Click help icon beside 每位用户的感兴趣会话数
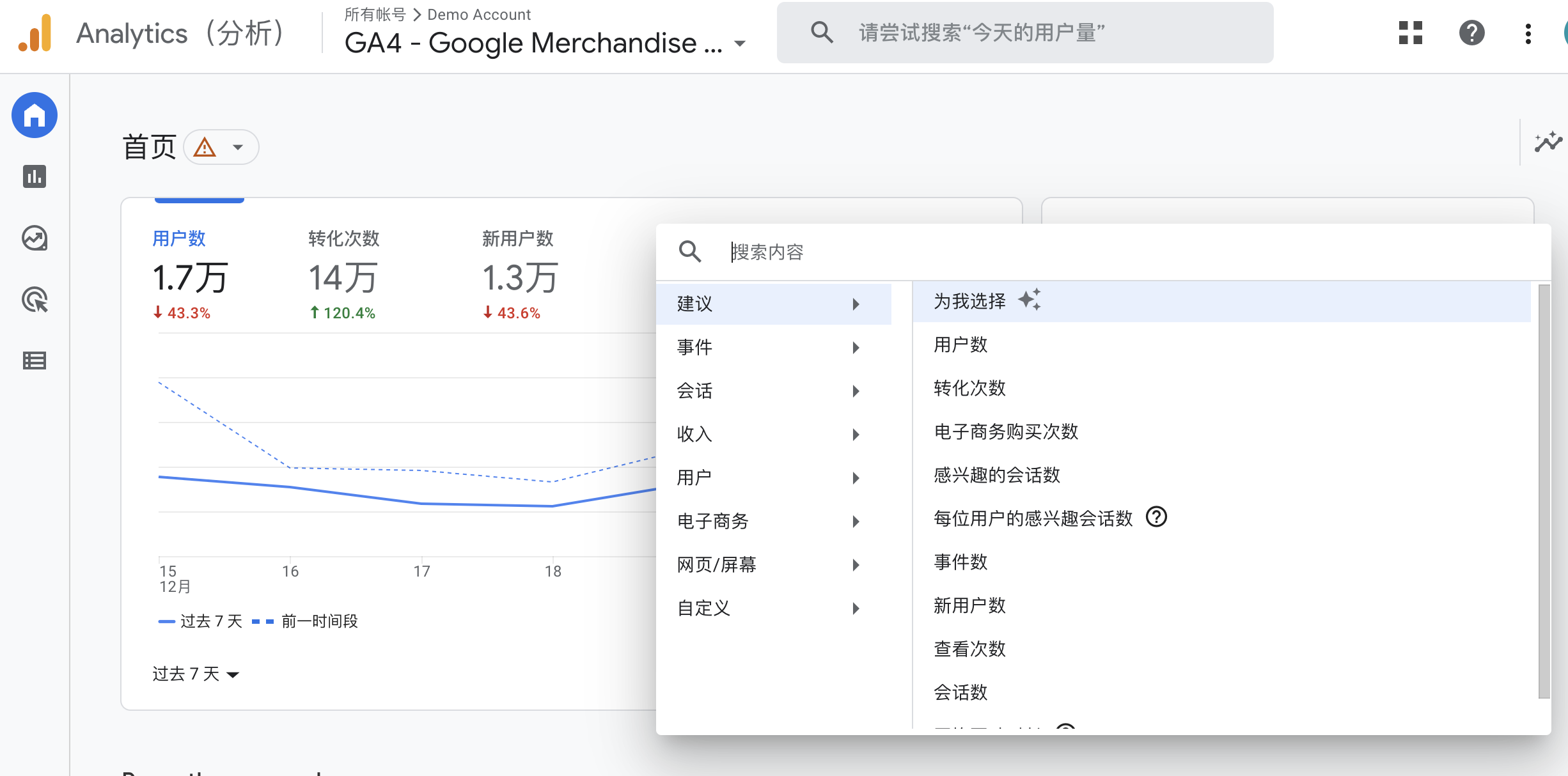 click(1156, 516)
